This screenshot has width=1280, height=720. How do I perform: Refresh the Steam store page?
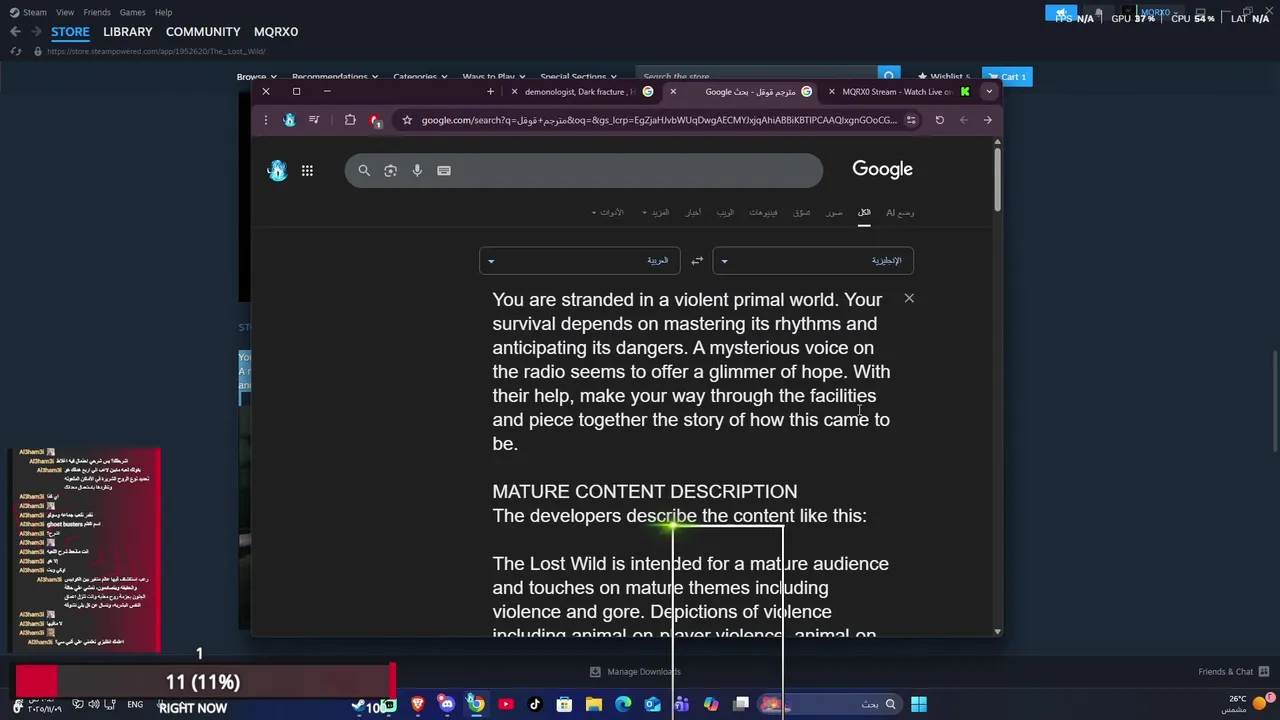click(16, 51)
